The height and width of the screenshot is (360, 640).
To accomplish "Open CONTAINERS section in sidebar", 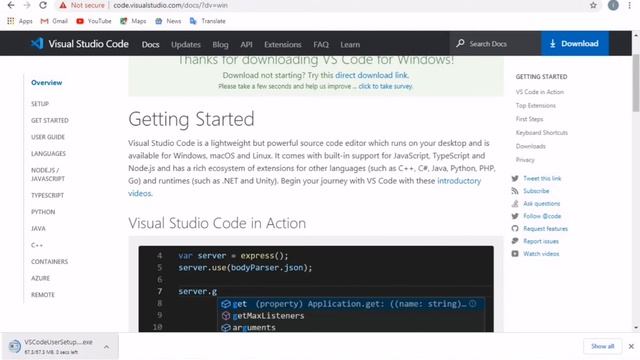I will click(x=49, y=262).
